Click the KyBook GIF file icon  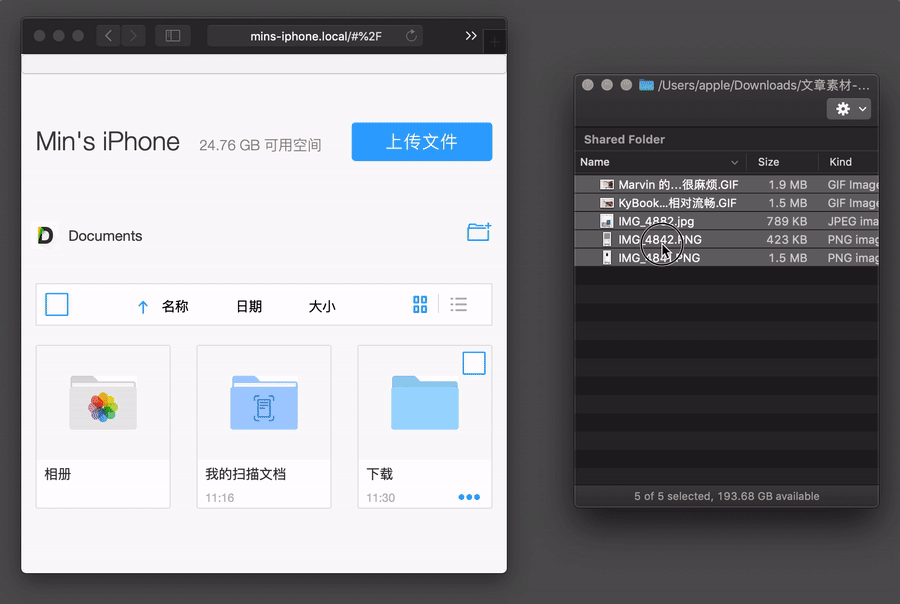[607, 203]
